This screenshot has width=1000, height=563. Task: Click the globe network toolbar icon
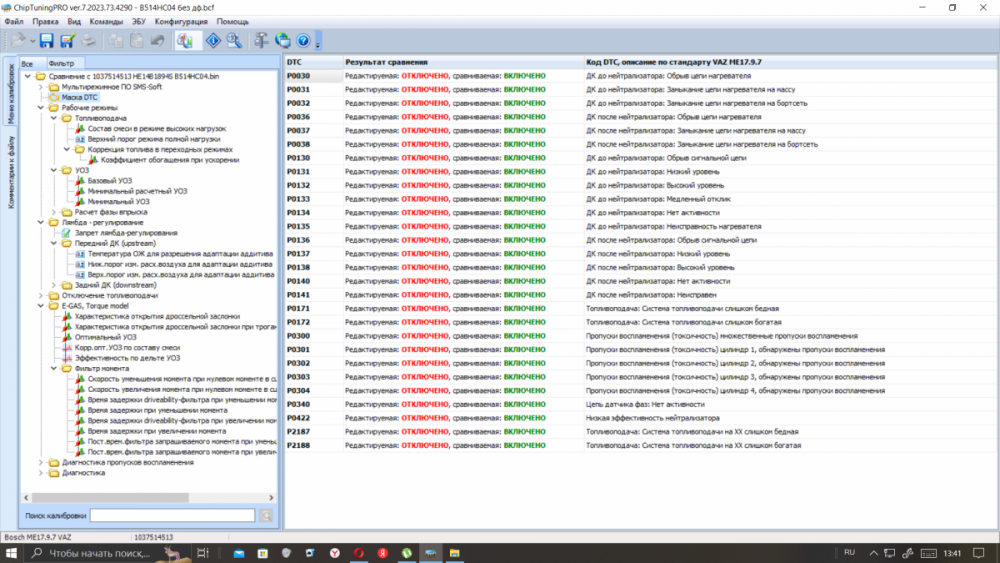pyautogui.click(x=282, y=41)
